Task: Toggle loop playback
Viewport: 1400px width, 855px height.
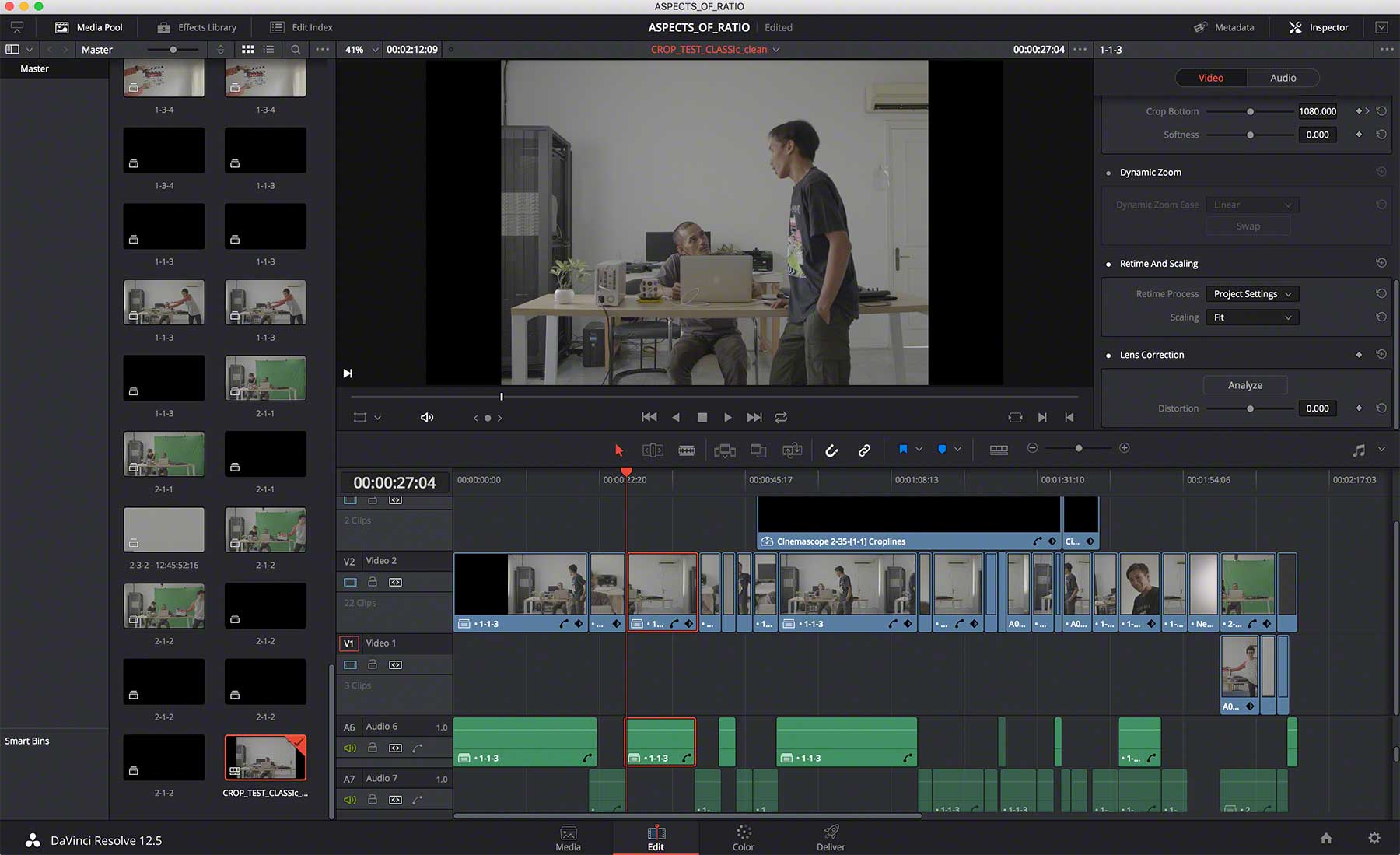Action: coord(781,417)
